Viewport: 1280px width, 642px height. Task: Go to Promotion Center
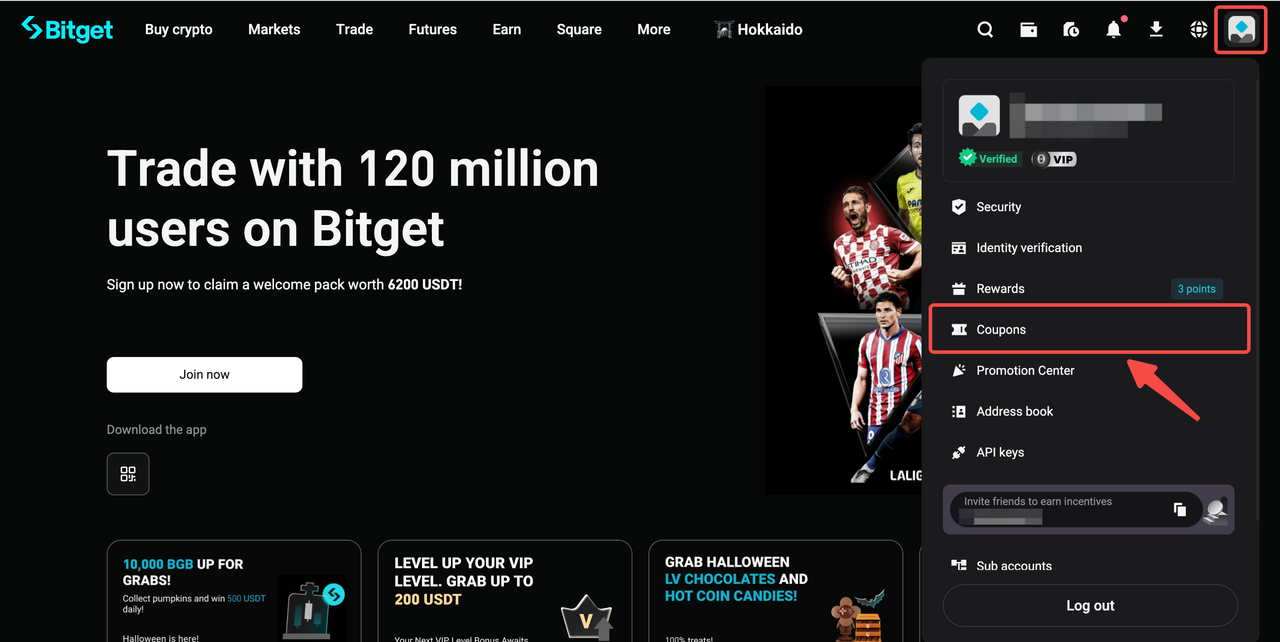click(x=1088, y=370)
